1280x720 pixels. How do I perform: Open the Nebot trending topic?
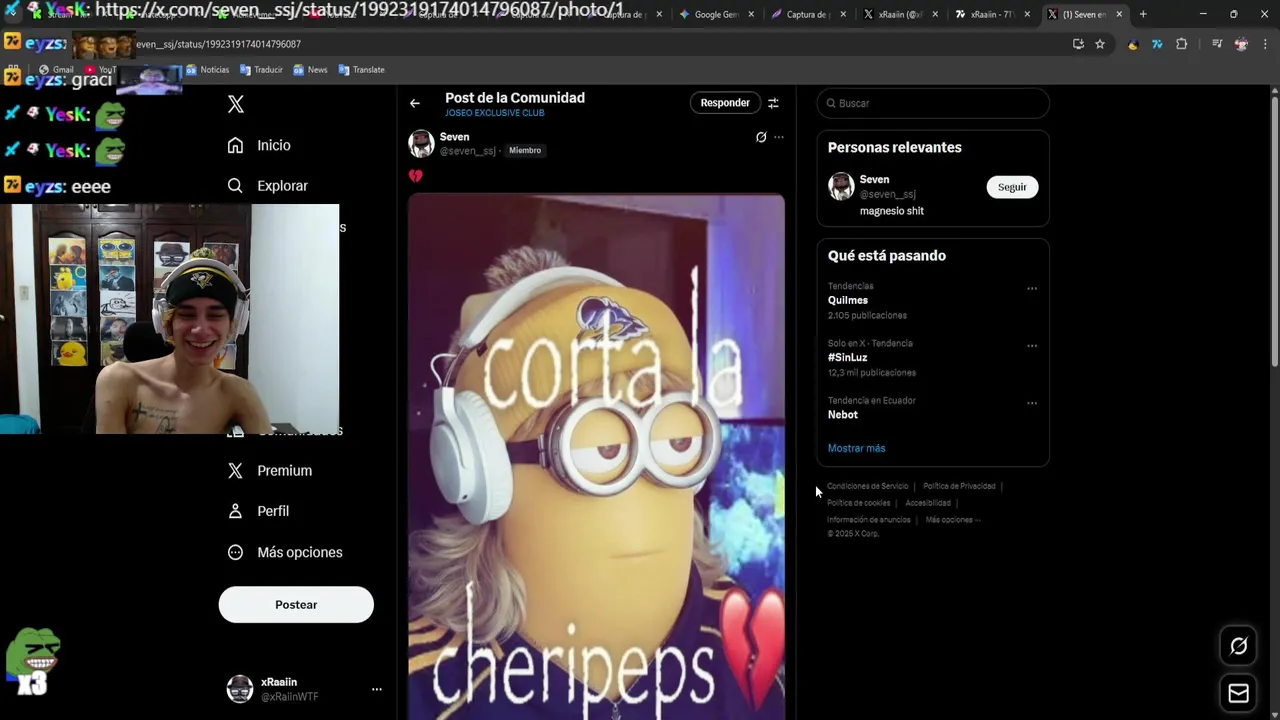[x=843, y=414]
